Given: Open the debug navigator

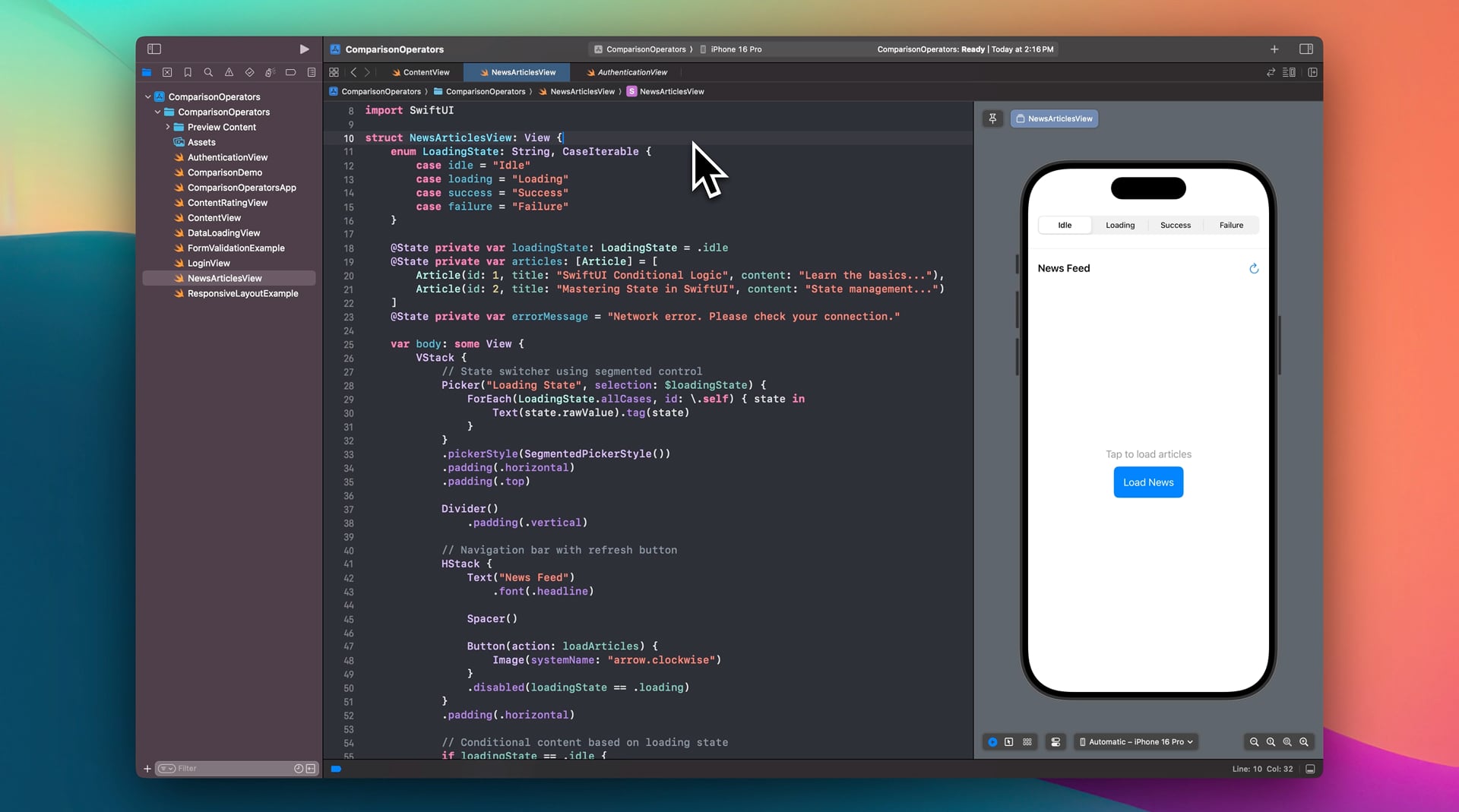Looking at the screenshot, I should click(270, 72).
